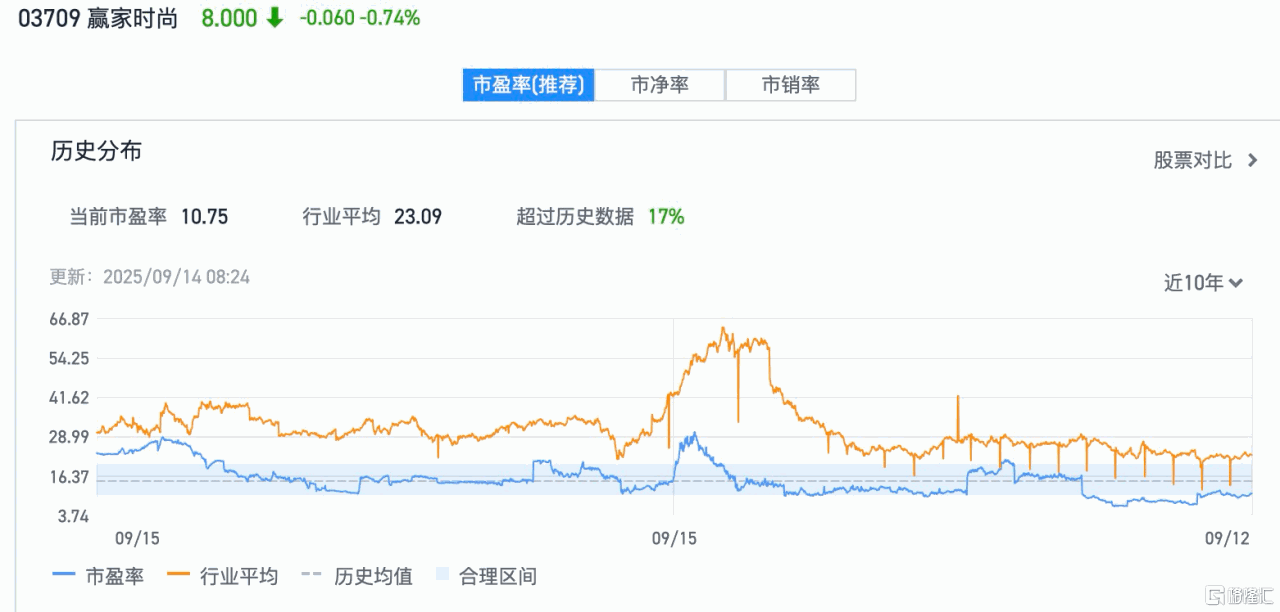Click the industry average value 23.09

coord(418,216)
